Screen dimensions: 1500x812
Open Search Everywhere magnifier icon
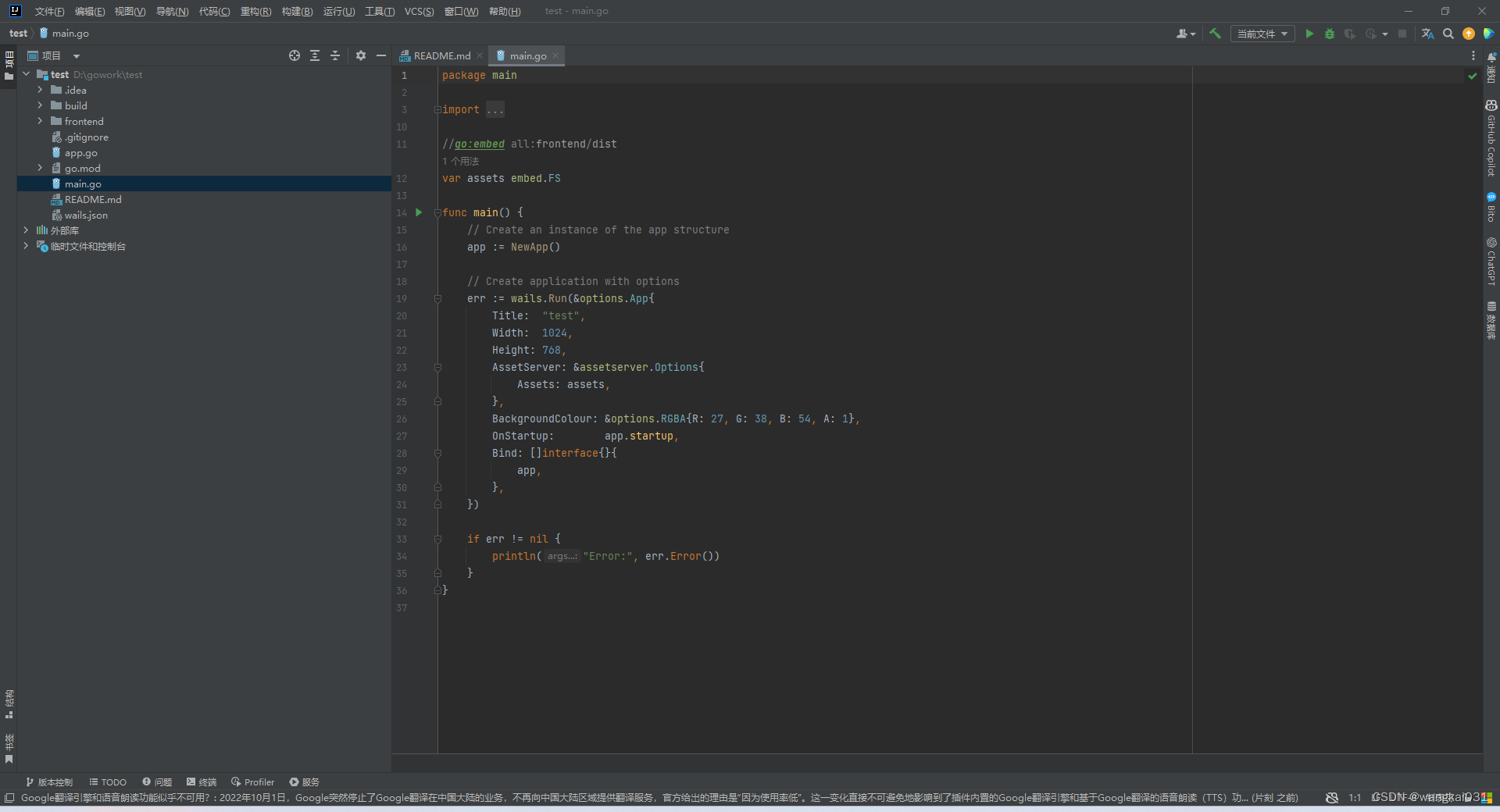tap(1448, 34)
